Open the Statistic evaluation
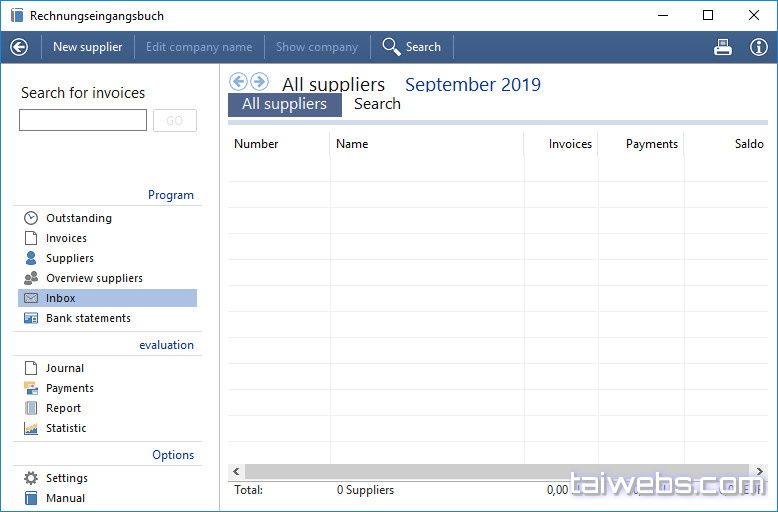Viewport: 778px width, 512px height. click(66, 428)
